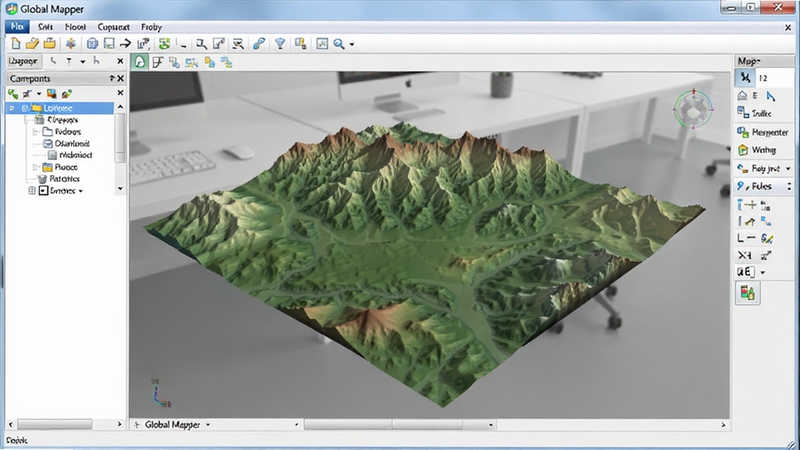This screenshot has width=800, height=450.
Task: Open the Flo menu
Action: tap(17, 27)
